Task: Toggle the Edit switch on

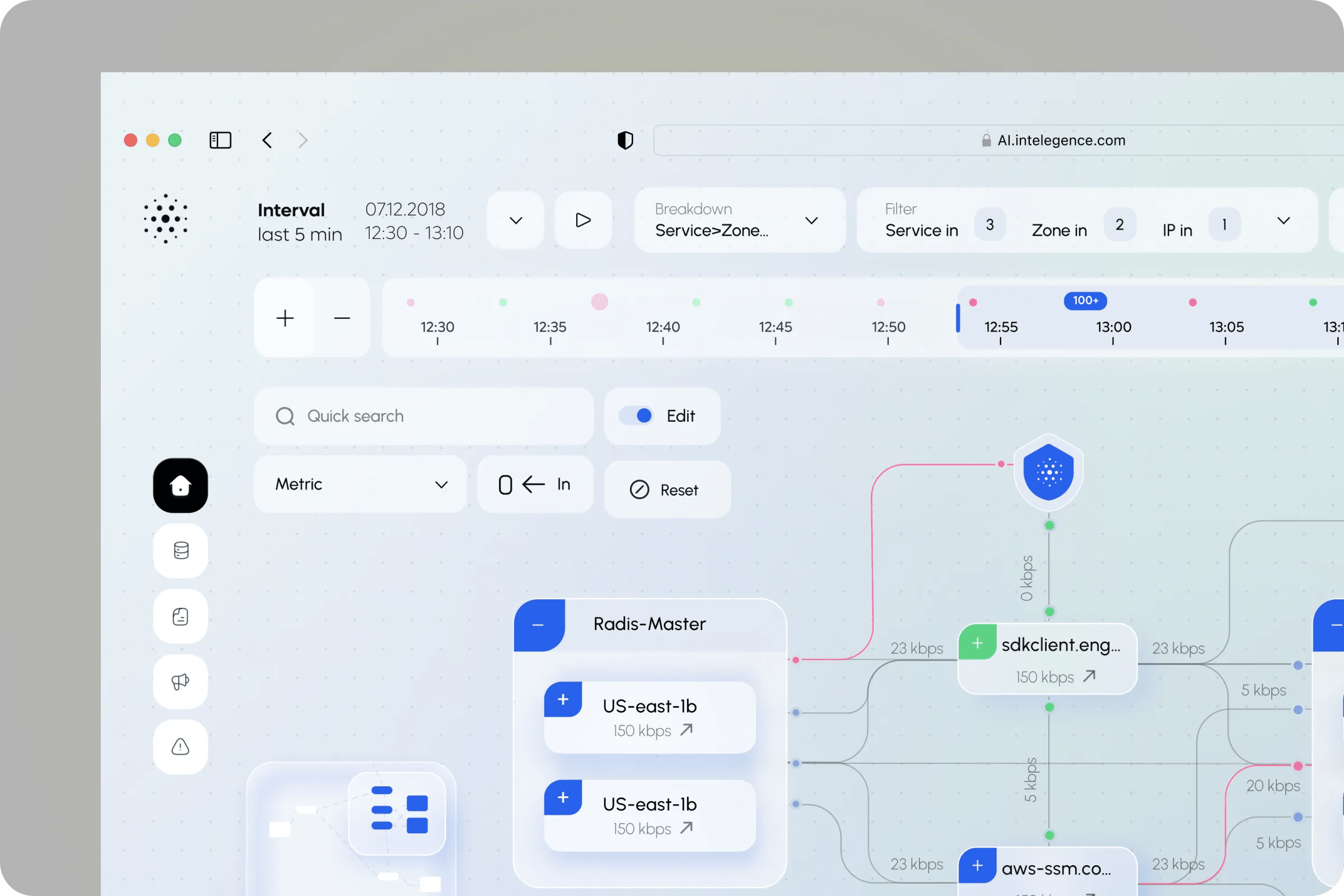Action: pyautogui.click(x=638, y=416)
